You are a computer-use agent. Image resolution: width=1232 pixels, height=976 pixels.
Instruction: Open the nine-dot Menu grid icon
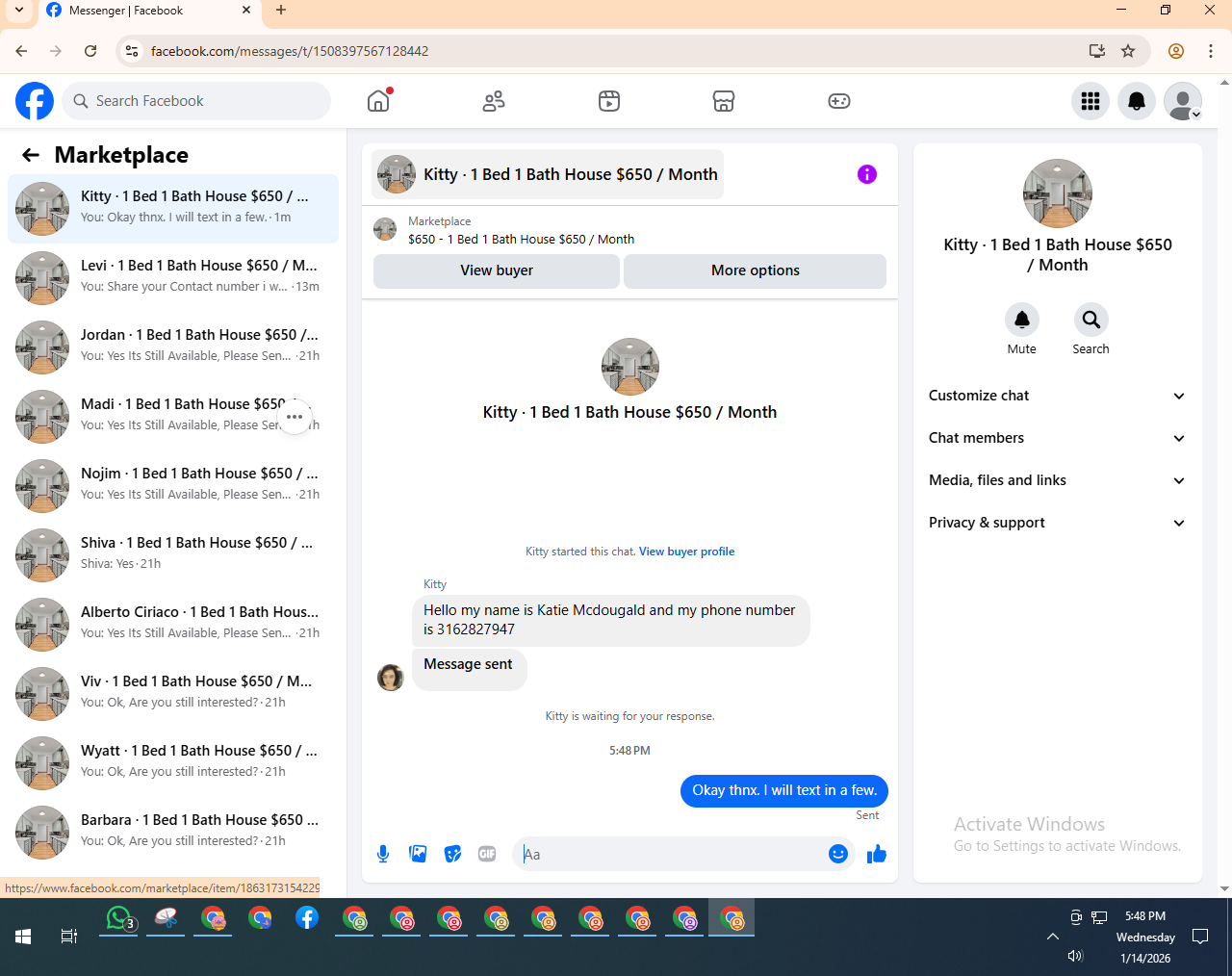(1091, 101)
